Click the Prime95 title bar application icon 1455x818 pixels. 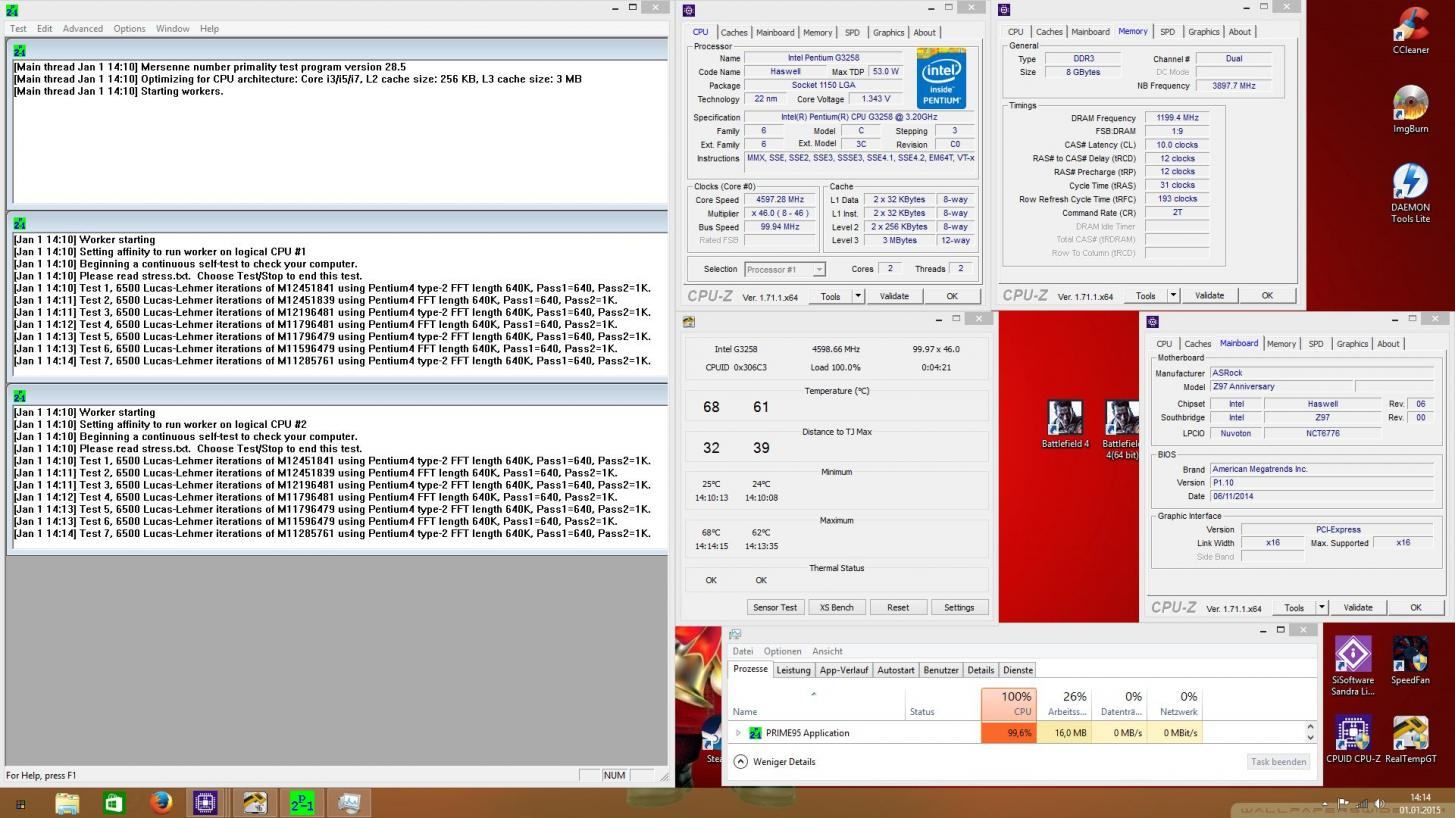click(x=11, y=9)
